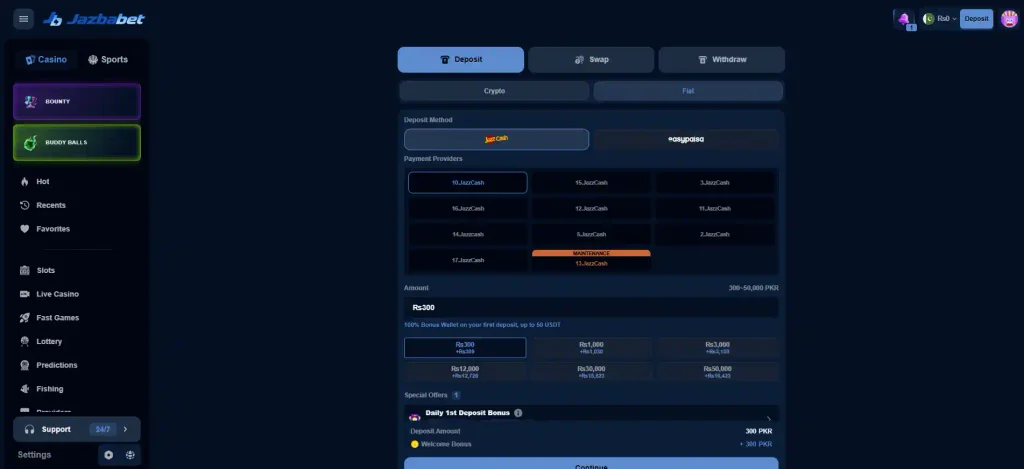The width and height of the screenshot is (1024, 469).
Task: Select provider 16.JazzCash
Action: tap(468, 208)
